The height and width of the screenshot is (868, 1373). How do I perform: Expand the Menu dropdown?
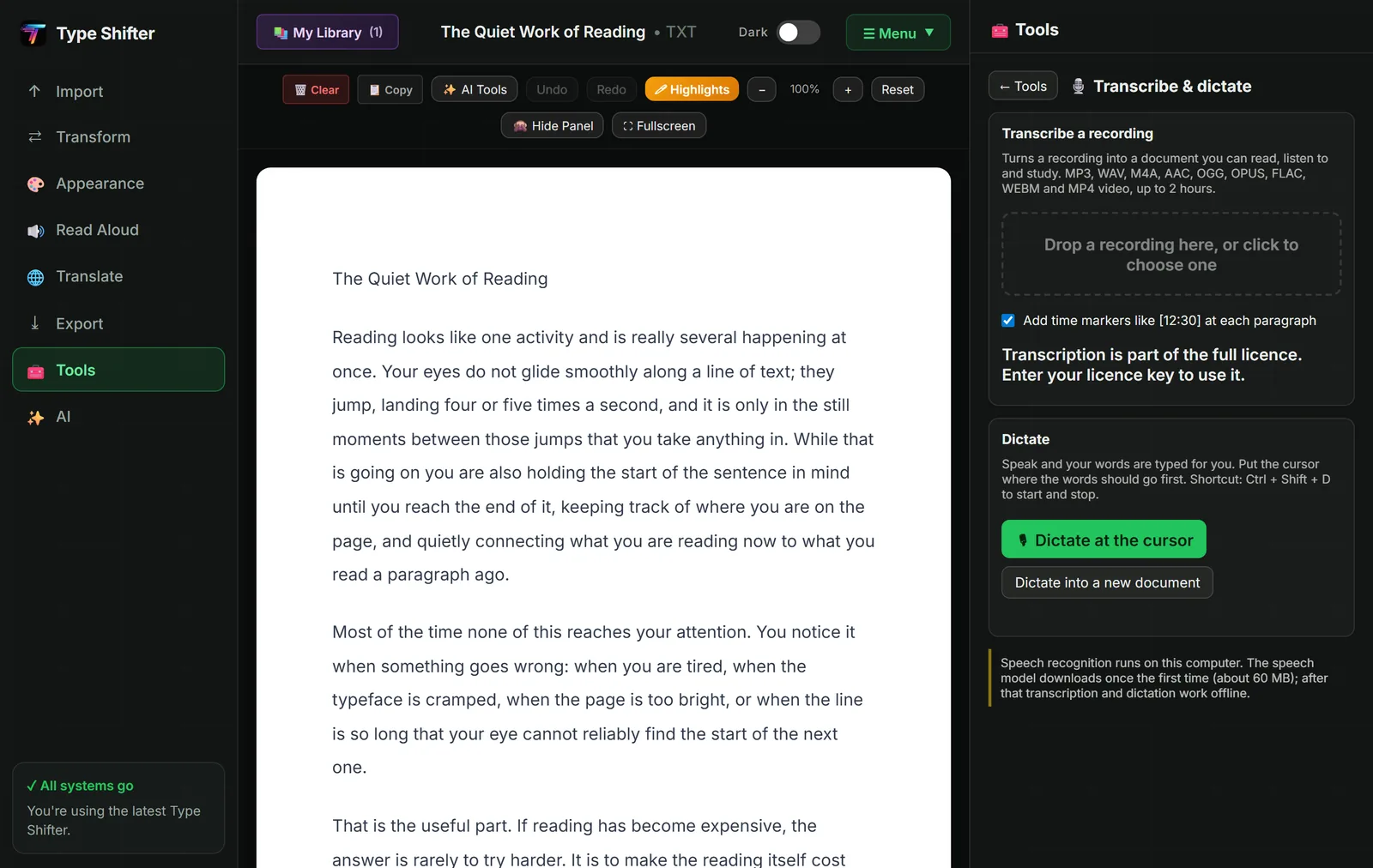[898, 33]
